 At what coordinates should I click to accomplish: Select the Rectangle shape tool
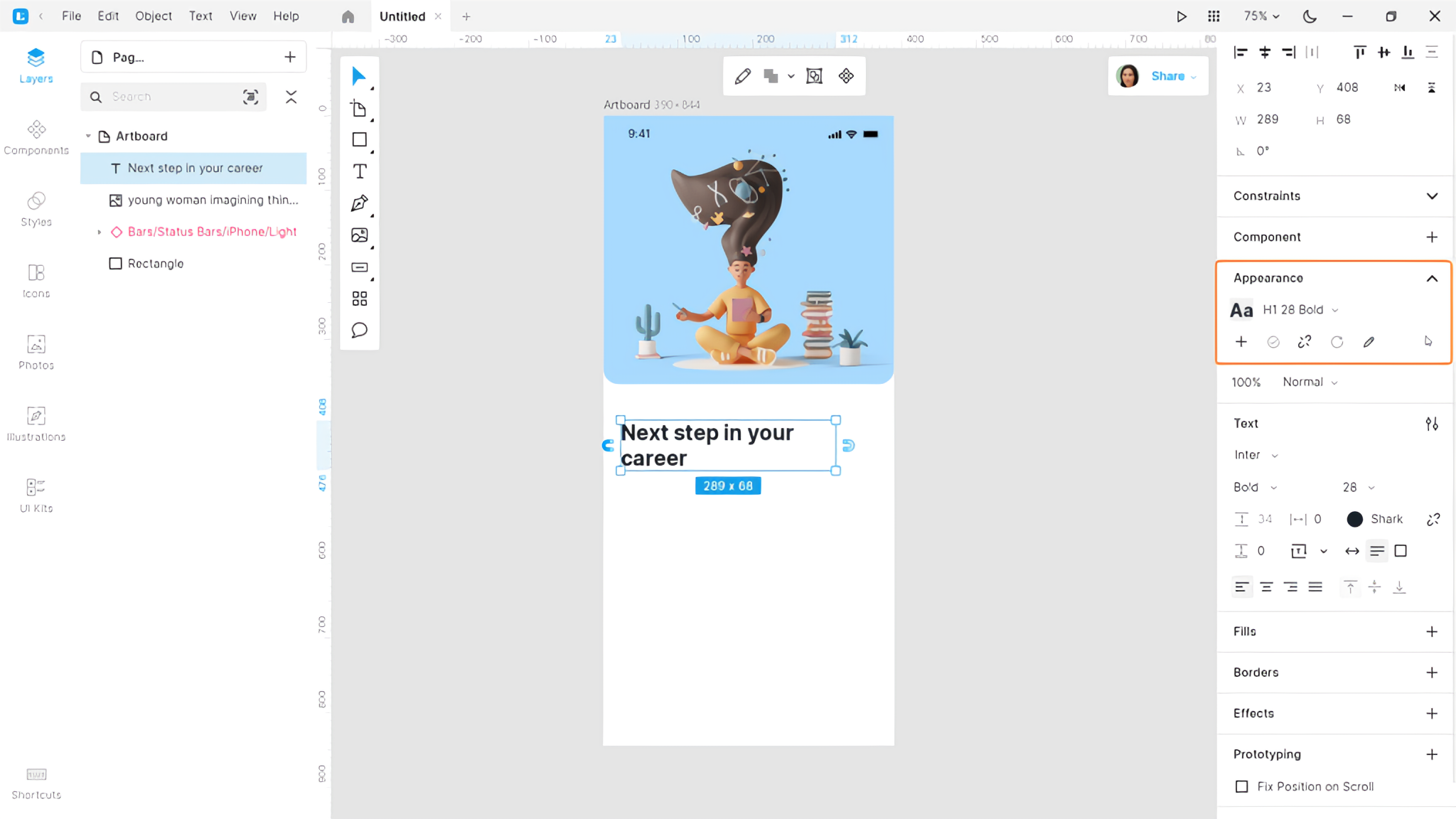(x=359, y=139)
